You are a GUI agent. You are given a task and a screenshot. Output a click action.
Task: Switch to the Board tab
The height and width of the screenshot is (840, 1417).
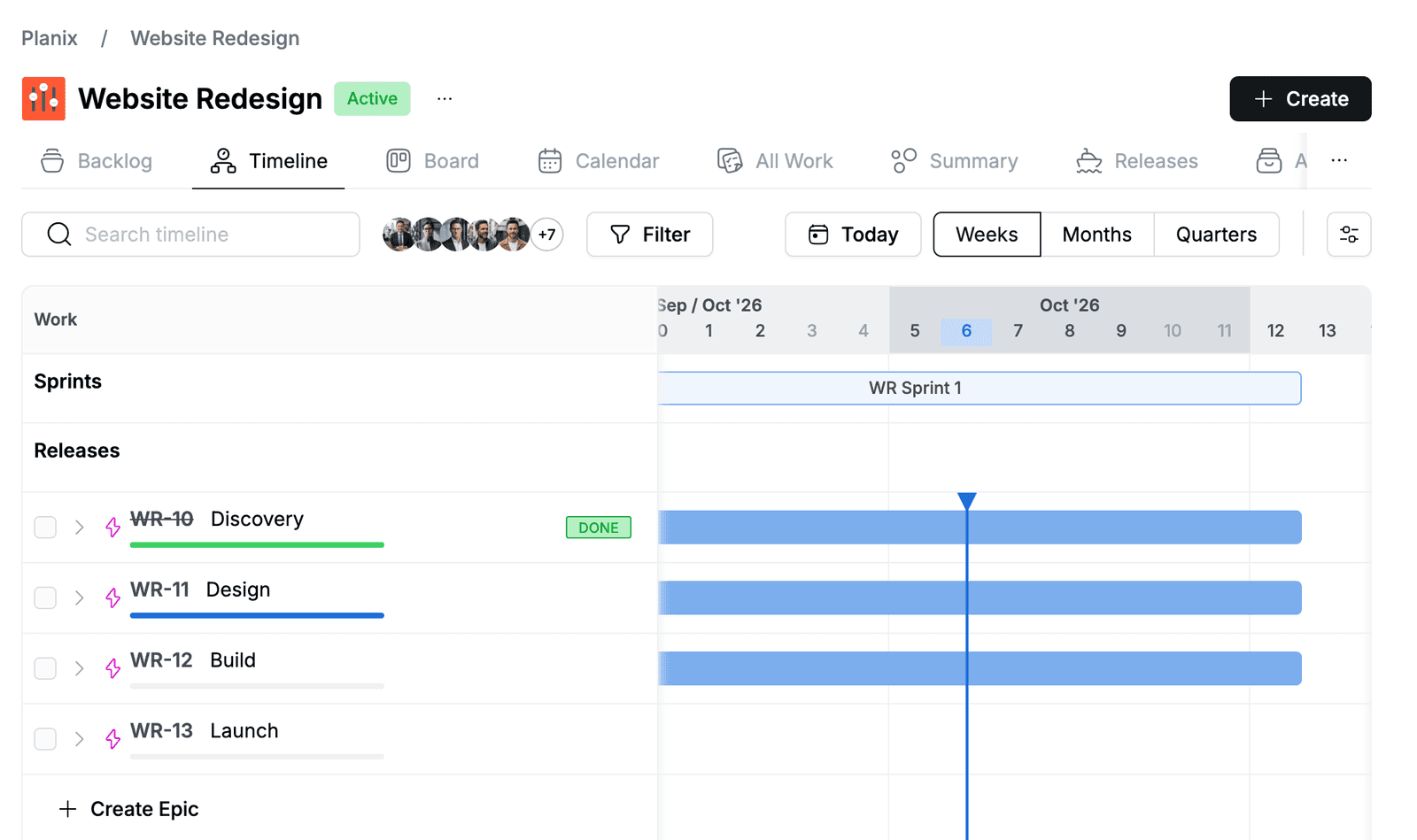click(x=433, y=161)
